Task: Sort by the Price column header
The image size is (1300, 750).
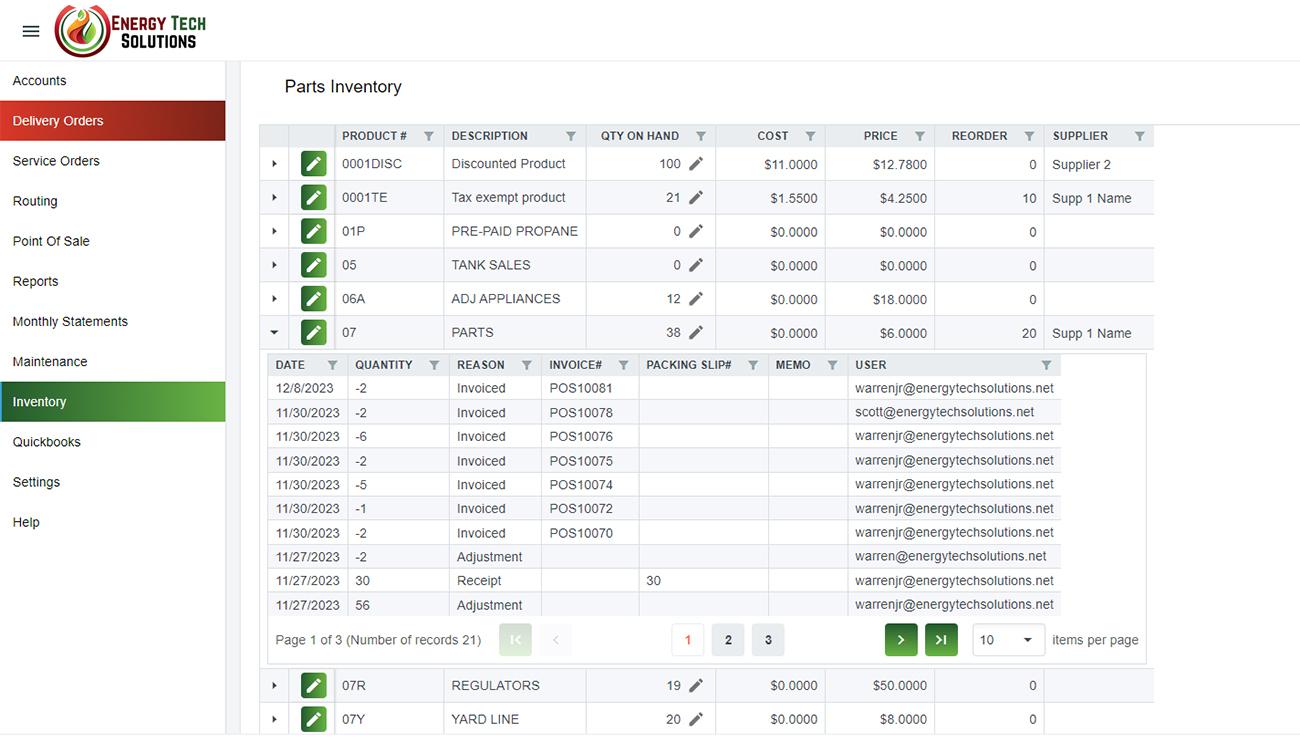Action: click(880, 136)
